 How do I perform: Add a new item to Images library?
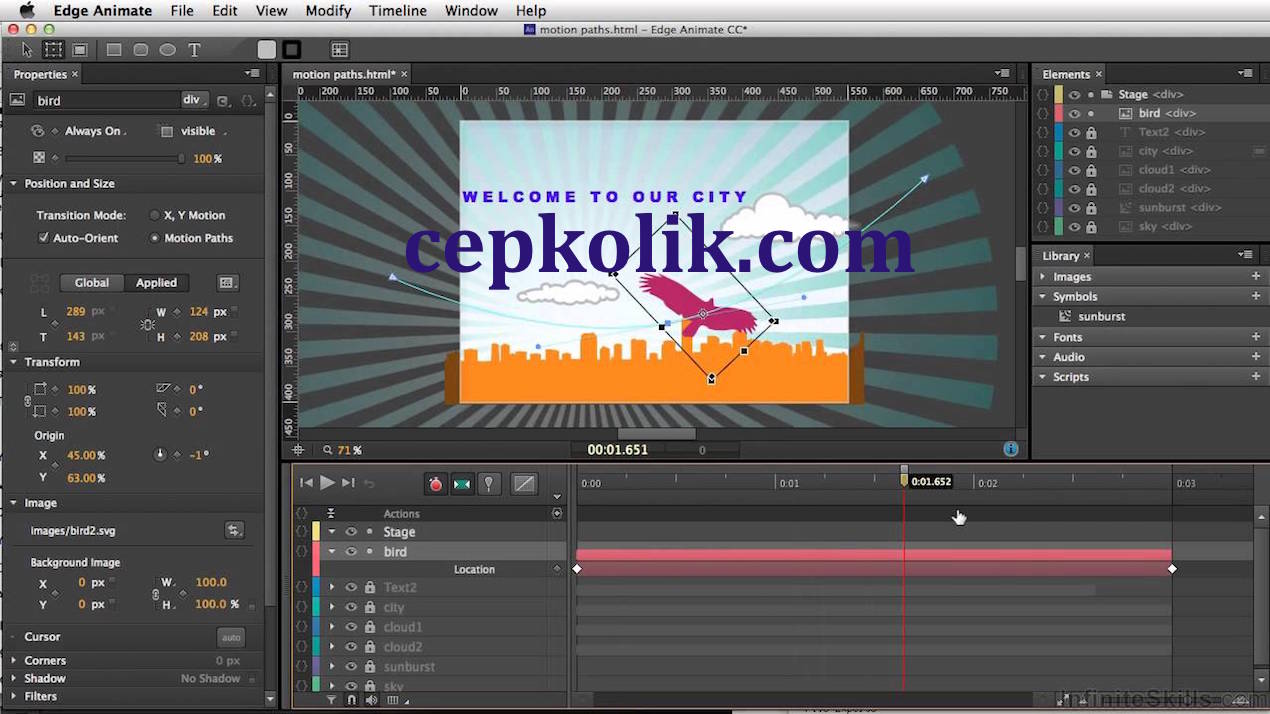point(1256,276)
